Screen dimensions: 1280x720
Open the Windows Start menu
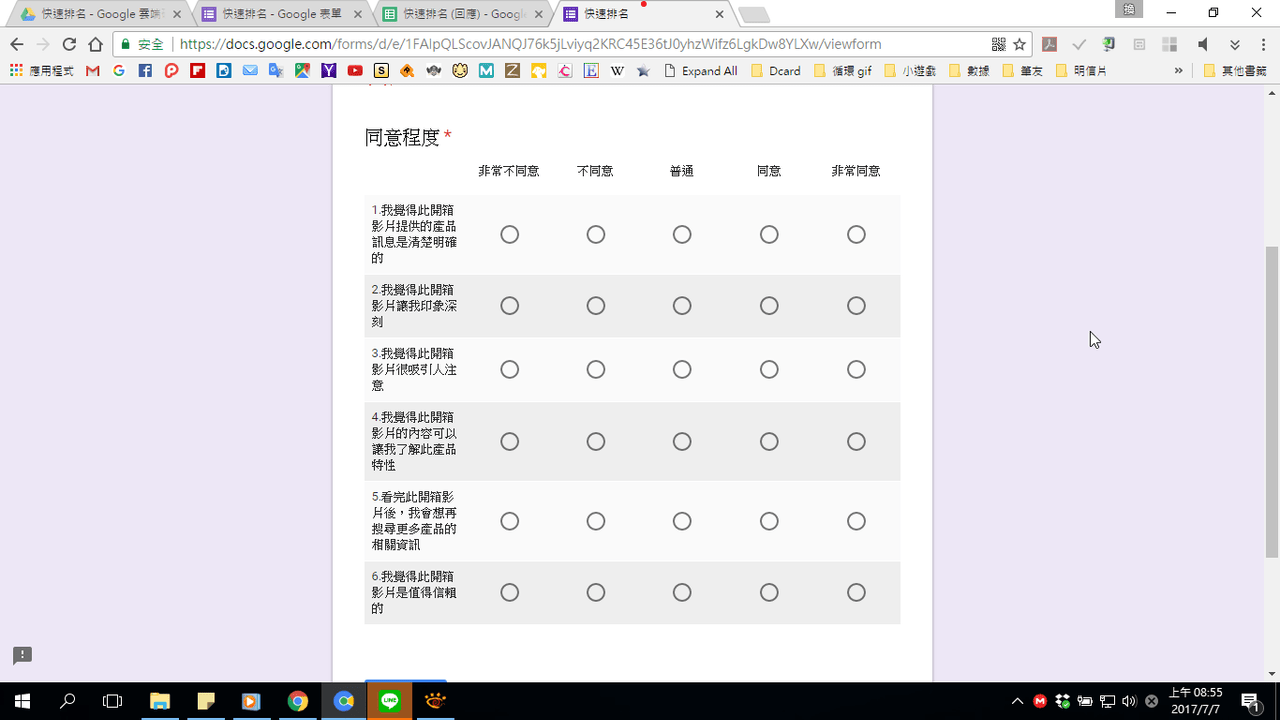click(x=22, y=701)
